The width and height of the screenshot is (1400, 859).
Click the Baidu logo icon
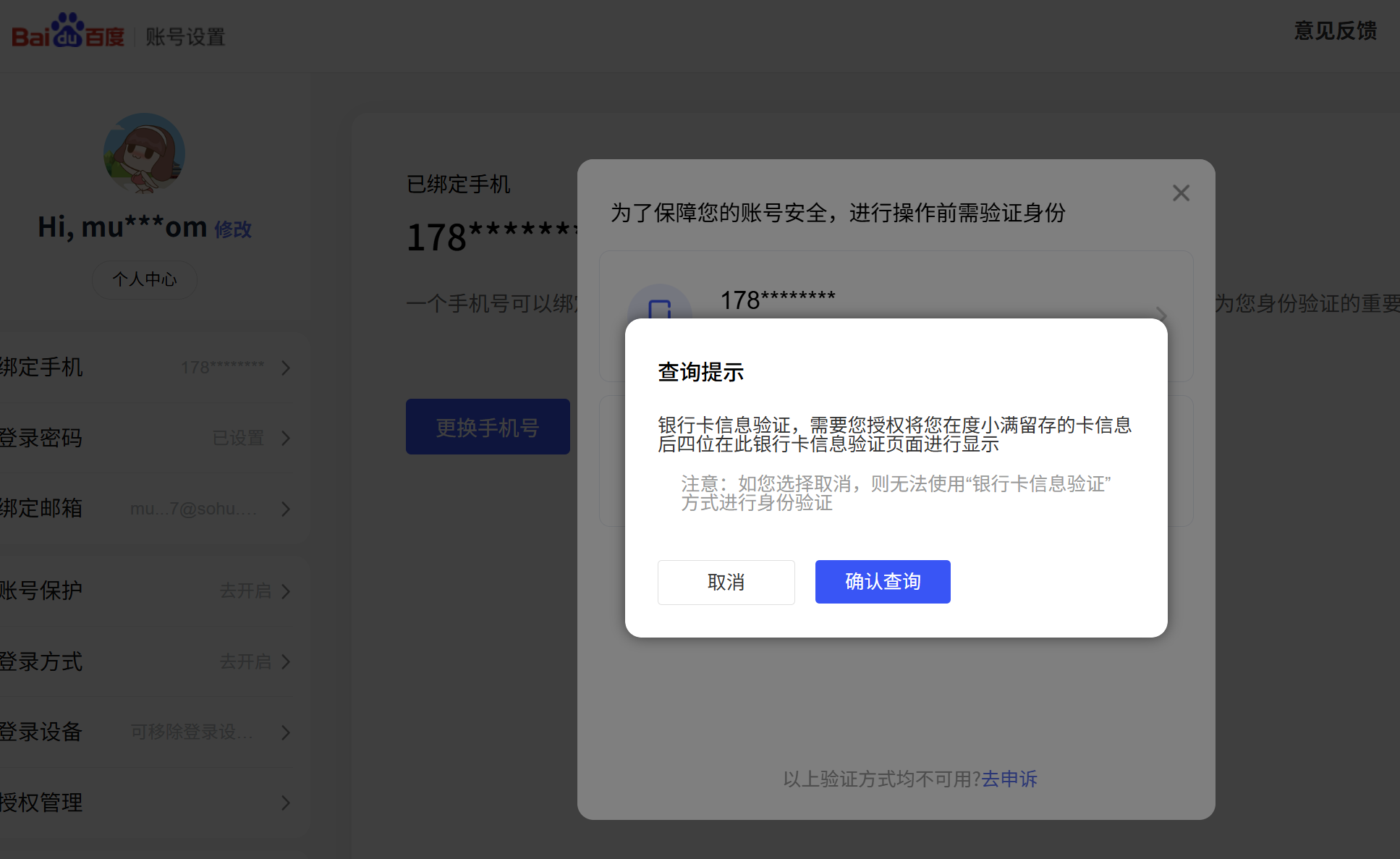point(67,31)
